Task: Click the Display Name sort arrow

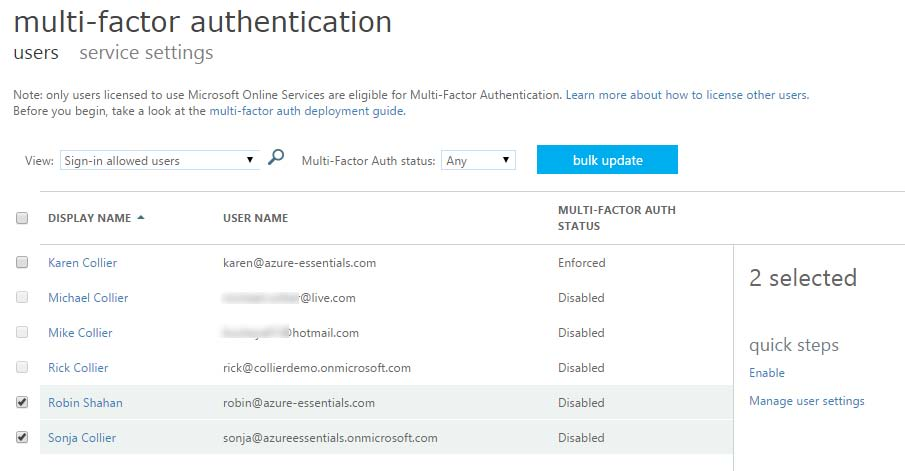Action: (141, 218)
